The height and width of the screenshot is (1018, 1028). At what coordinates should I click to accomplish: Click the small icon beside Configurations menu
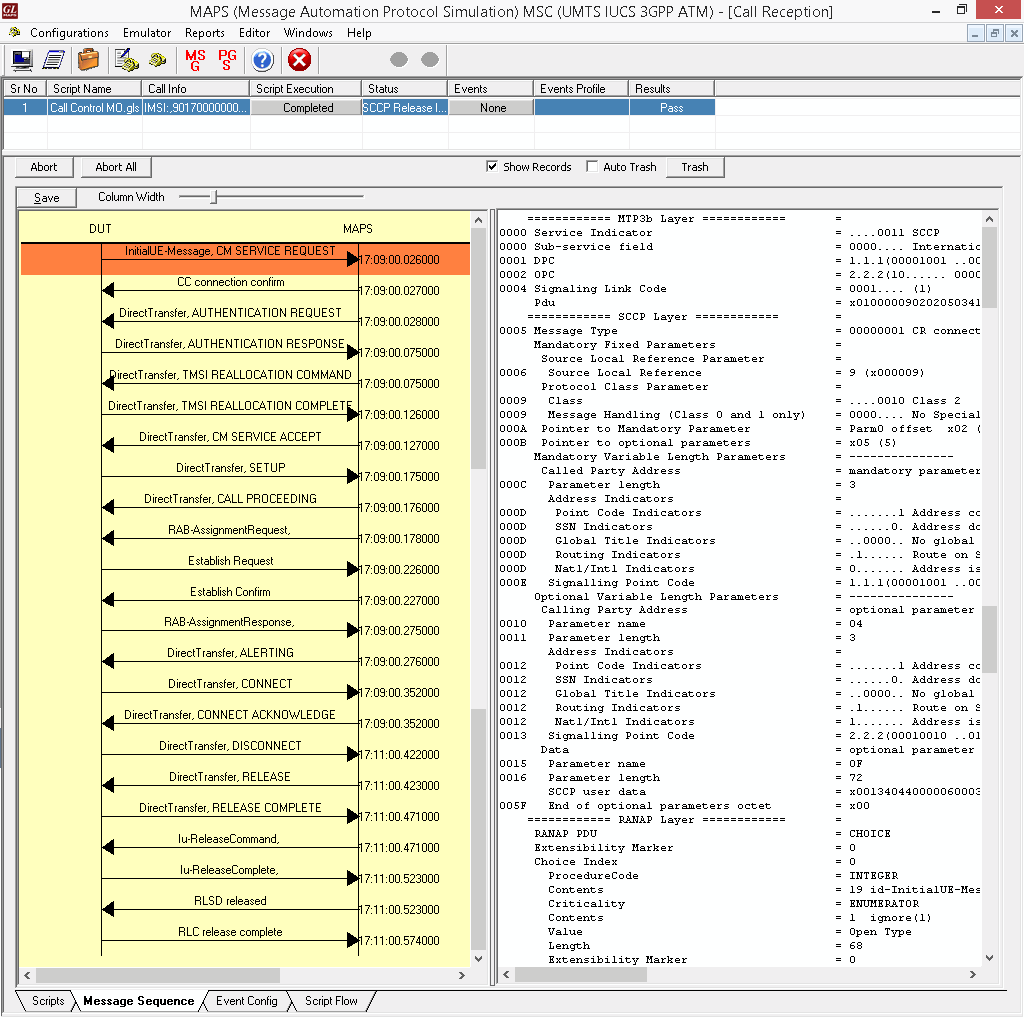[x=14, y=32]
